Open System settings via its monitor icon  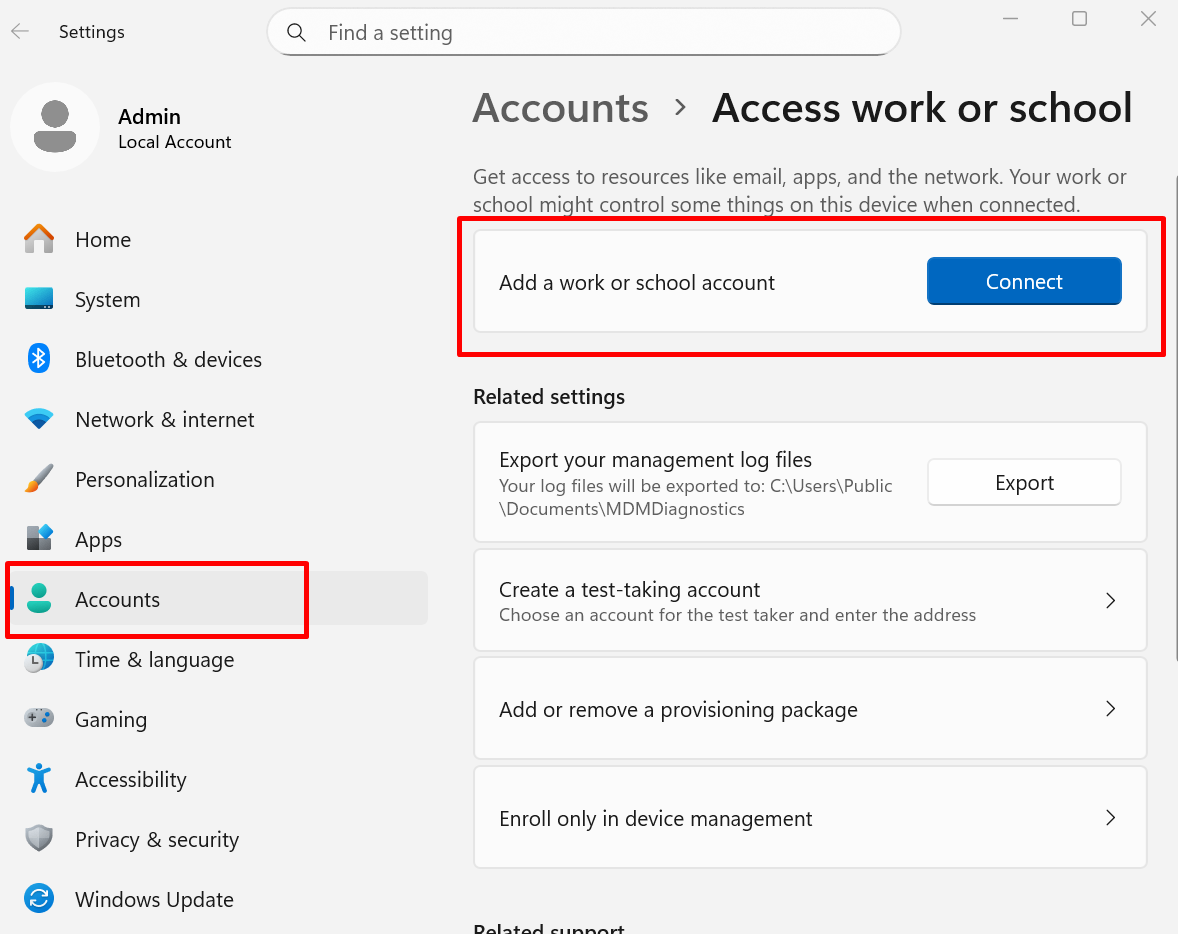click(39, 299)
